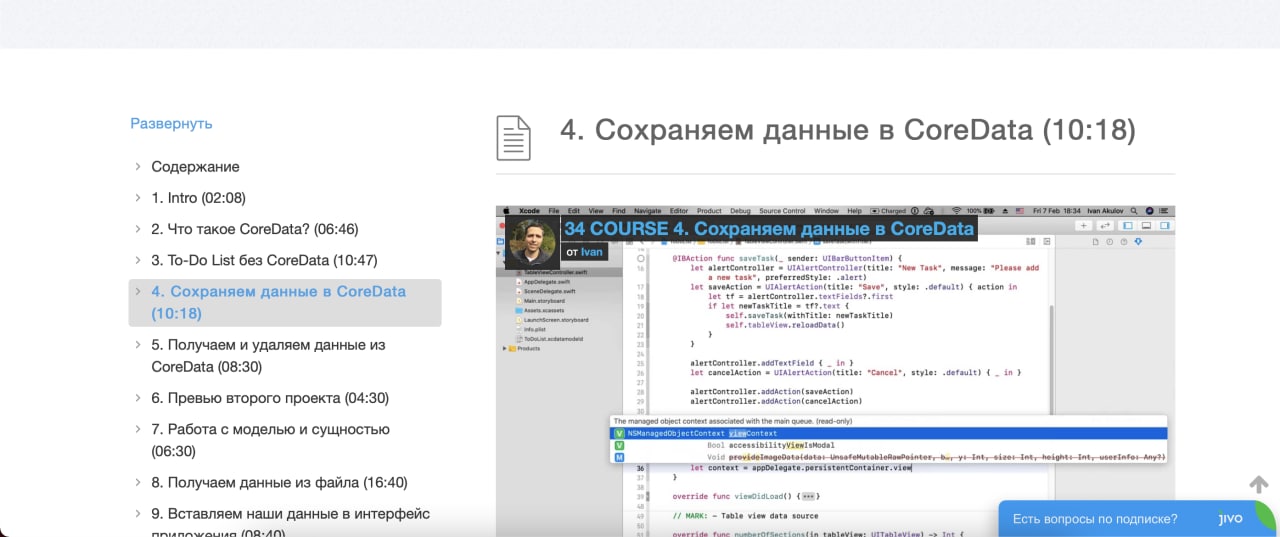Viewport: 1280px width, 537px height.
Task: Open lesson 8. Получаем данные из файла (16:40)
Action: tap(279, 482)
